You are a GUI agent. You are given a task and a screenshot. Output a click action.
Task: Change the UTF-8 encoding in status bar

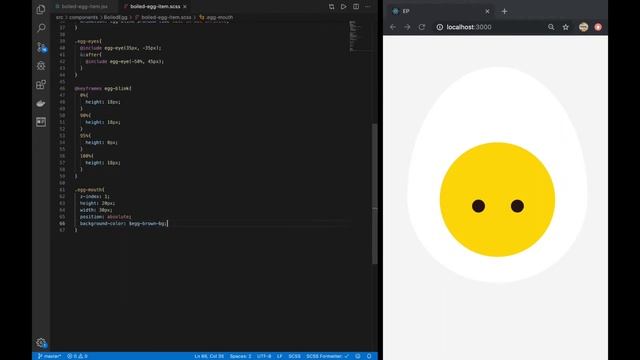(x=264, y=356)
